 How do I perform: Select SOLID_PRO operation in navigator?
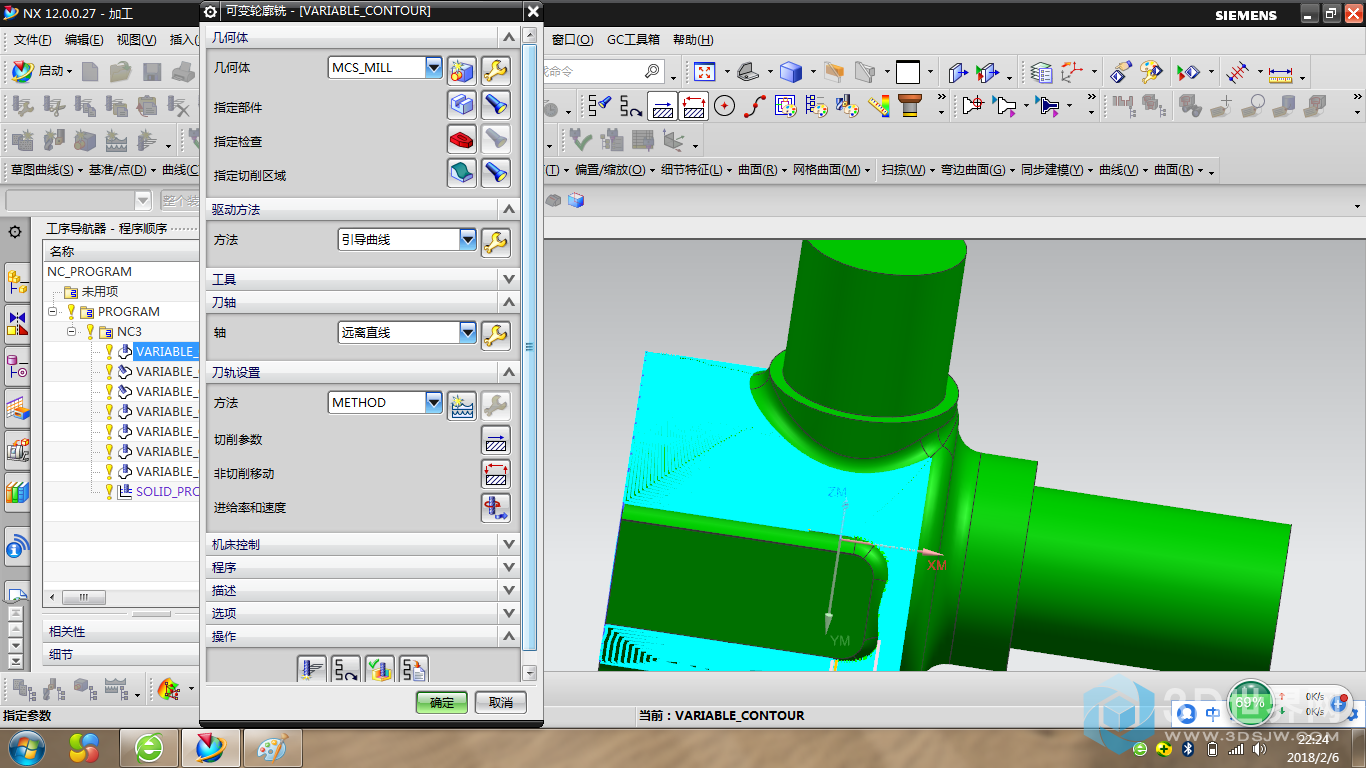coord(168,492)
